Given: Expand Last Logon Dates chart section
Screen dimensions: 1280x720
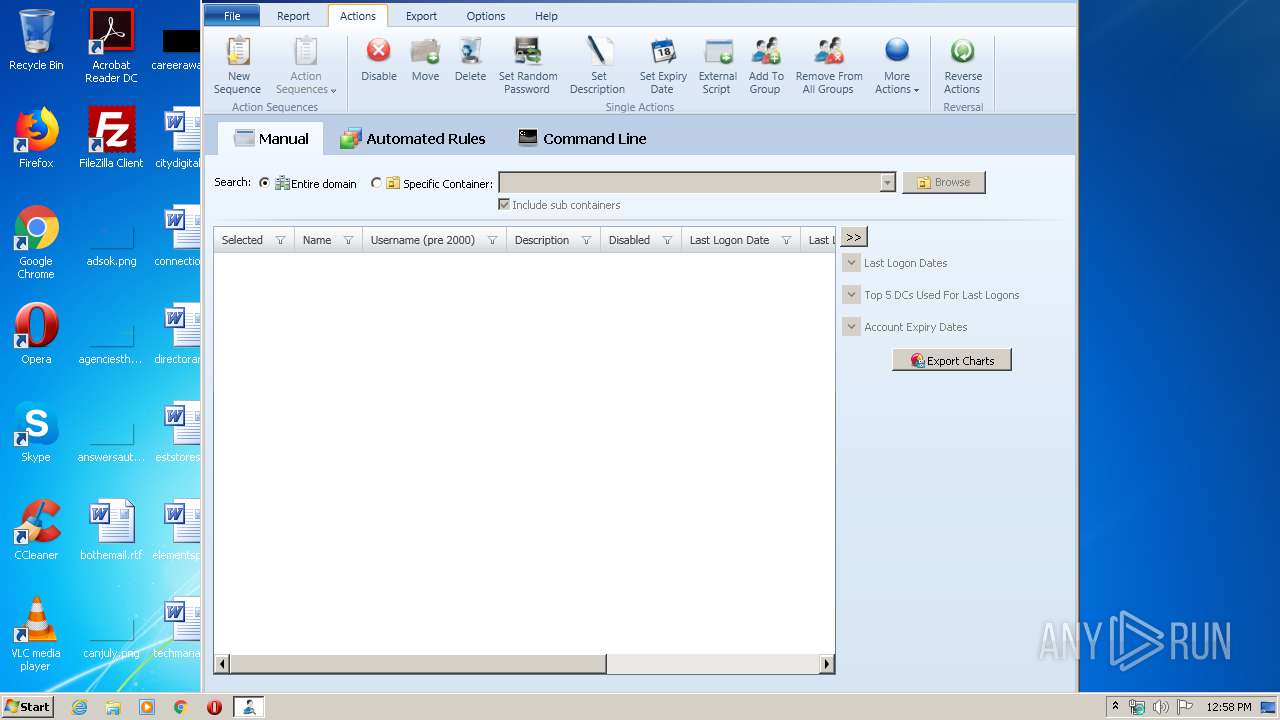Looking at the screenshot, I should [x=852, y=263].
